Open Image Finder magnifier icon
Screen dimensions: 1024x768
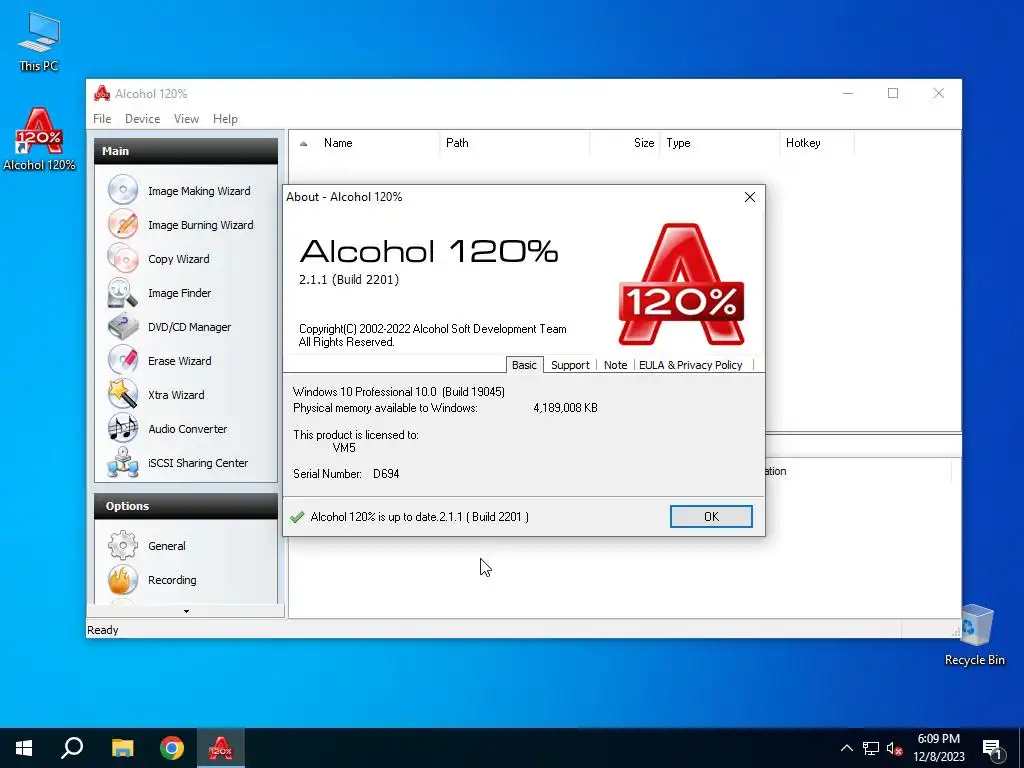click(x=123, y=293)
